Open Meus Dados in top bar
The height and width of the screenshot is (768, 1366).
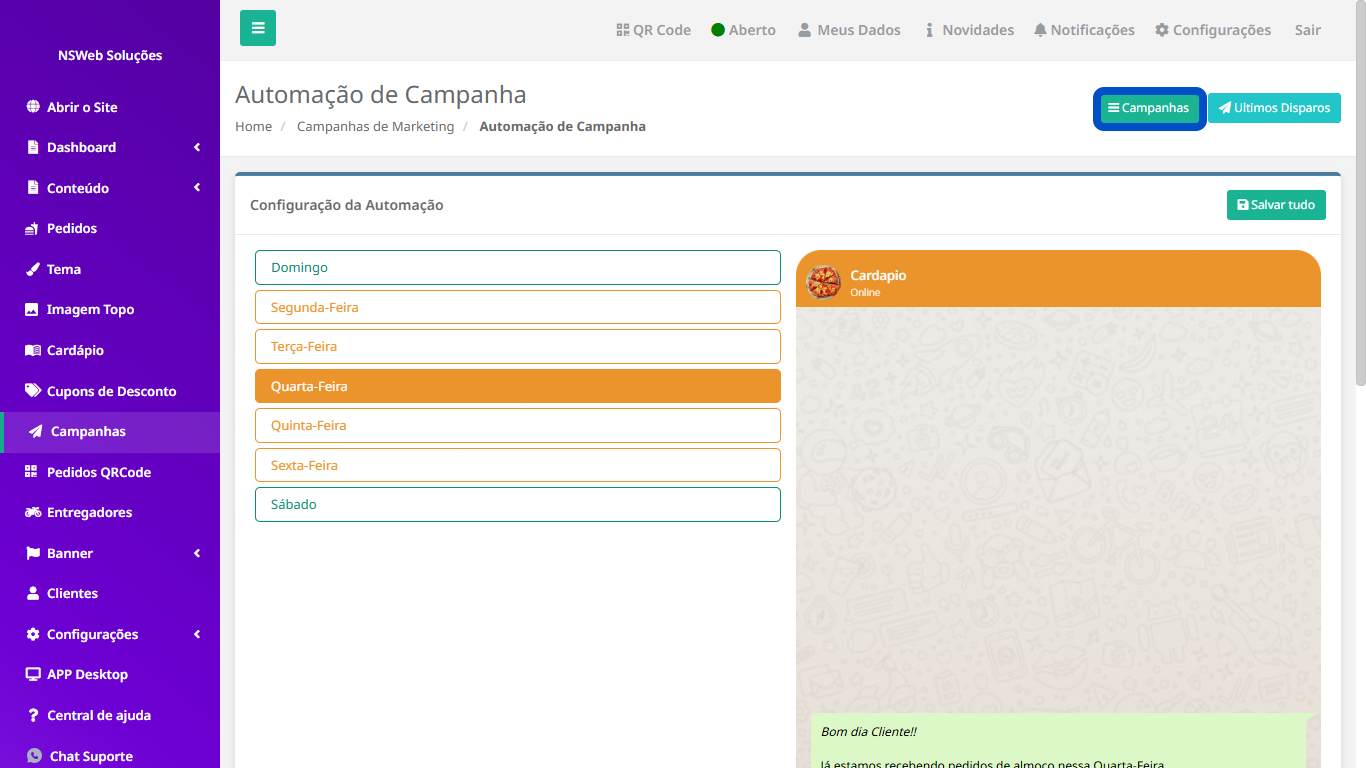849,30
